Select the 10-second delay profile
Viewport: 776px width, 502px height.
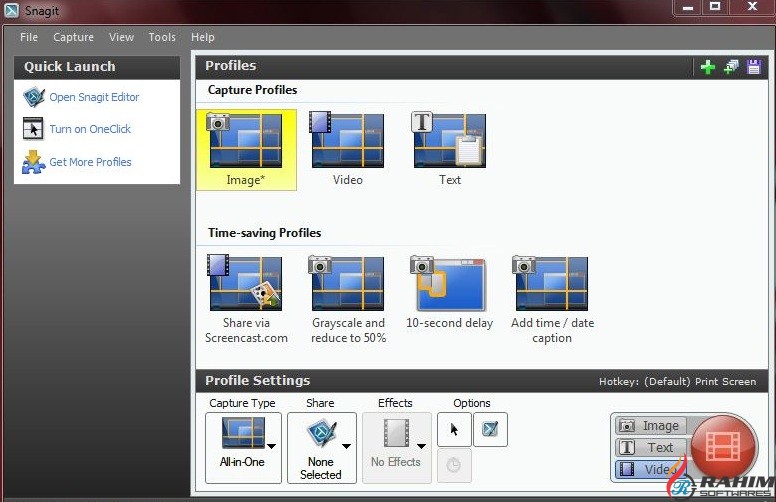pyautogui.click(x=449, y=292)
